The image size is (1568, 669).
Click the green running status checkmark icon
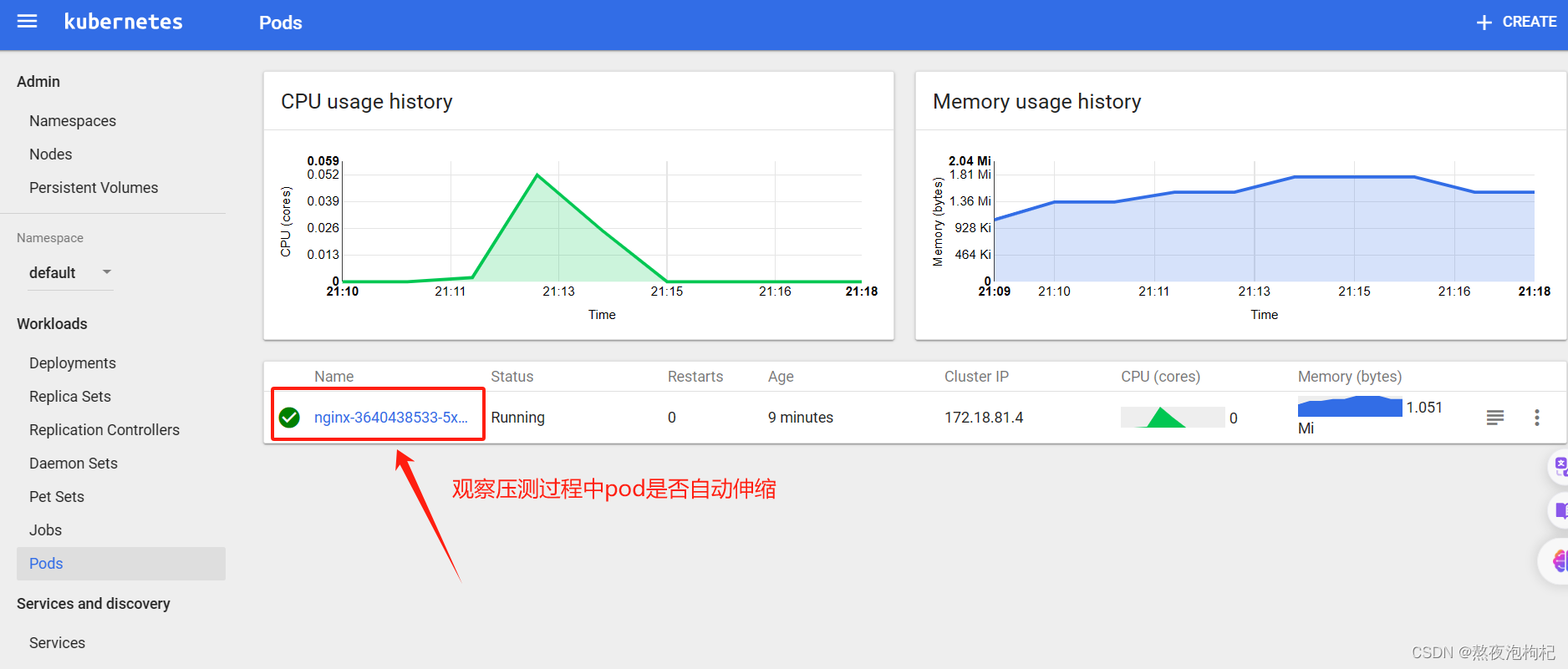(289, 418)
